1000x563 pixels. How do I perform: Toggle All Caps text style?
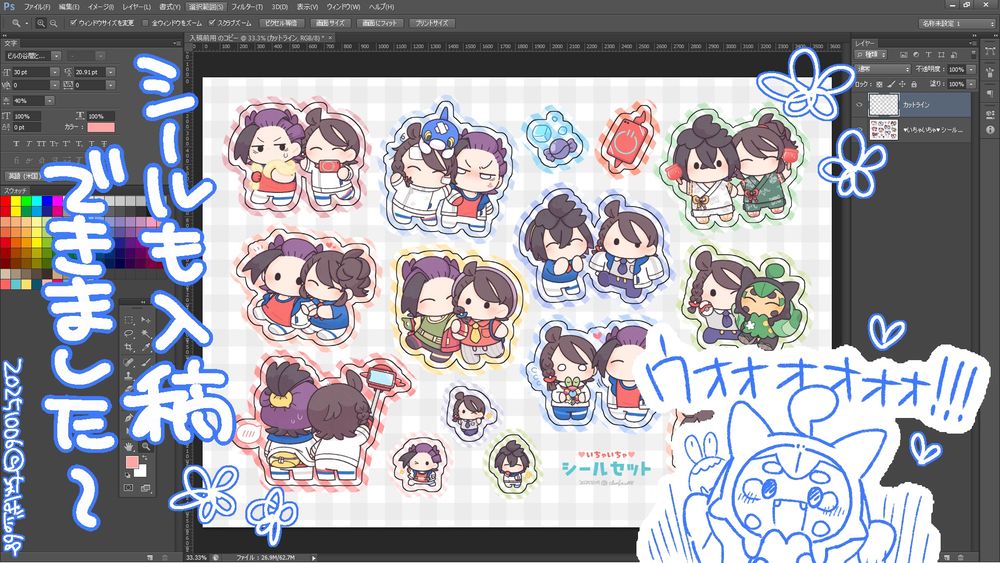pos(41,144)
